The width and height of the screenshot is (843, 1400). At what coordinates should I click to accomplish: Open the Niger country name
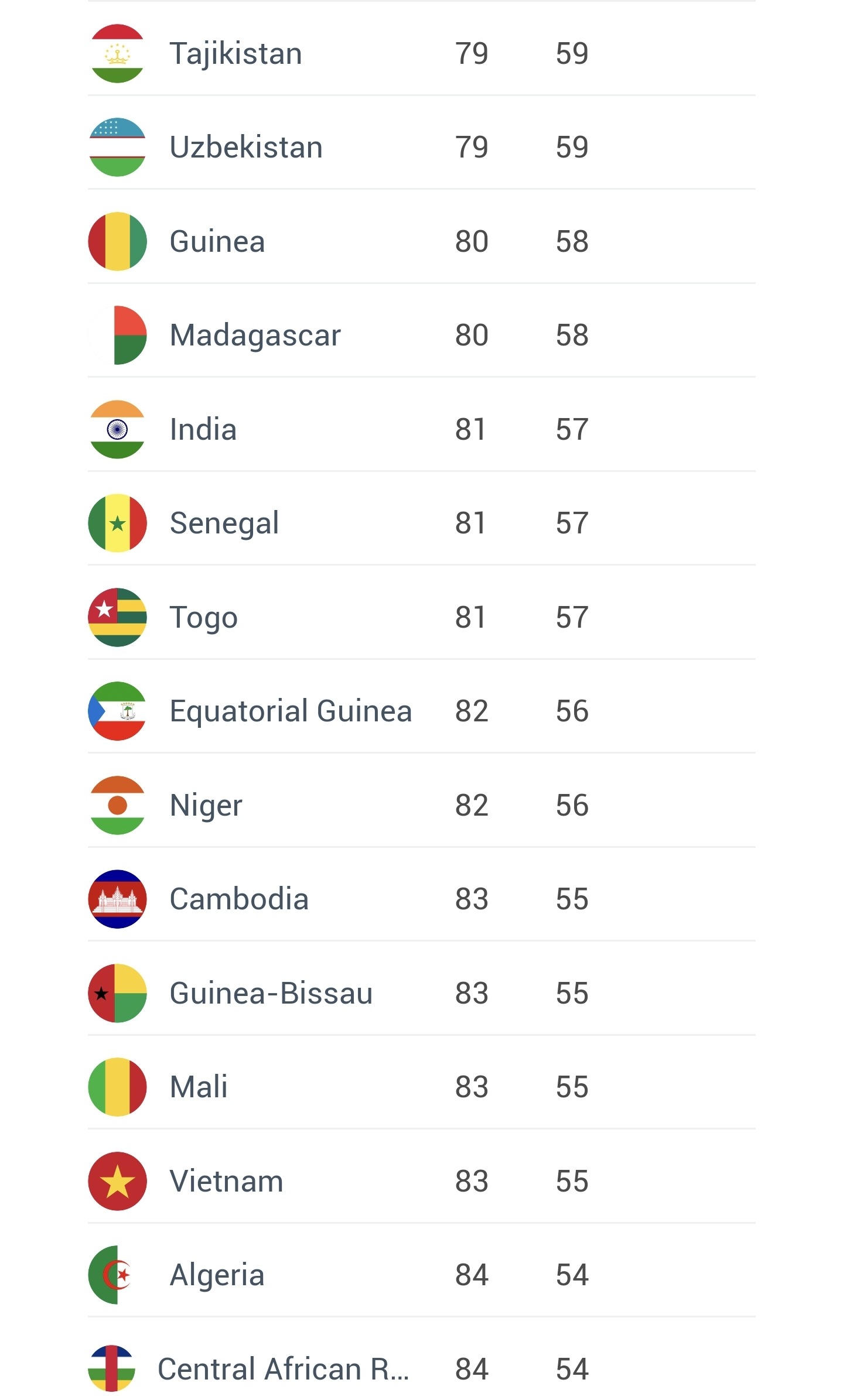(206, 806)
